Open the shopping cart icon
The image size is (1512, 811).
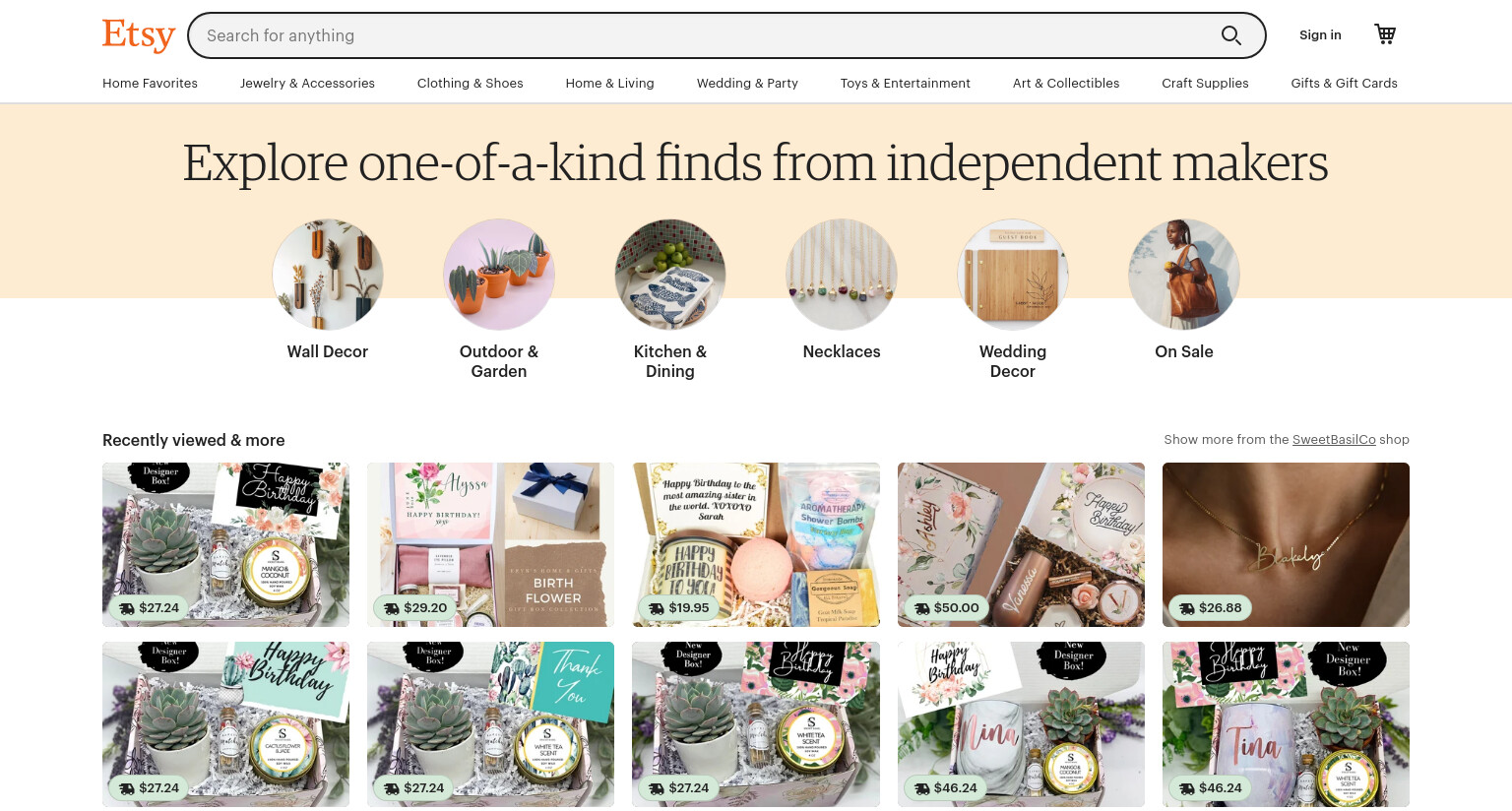coord(1385,34)
